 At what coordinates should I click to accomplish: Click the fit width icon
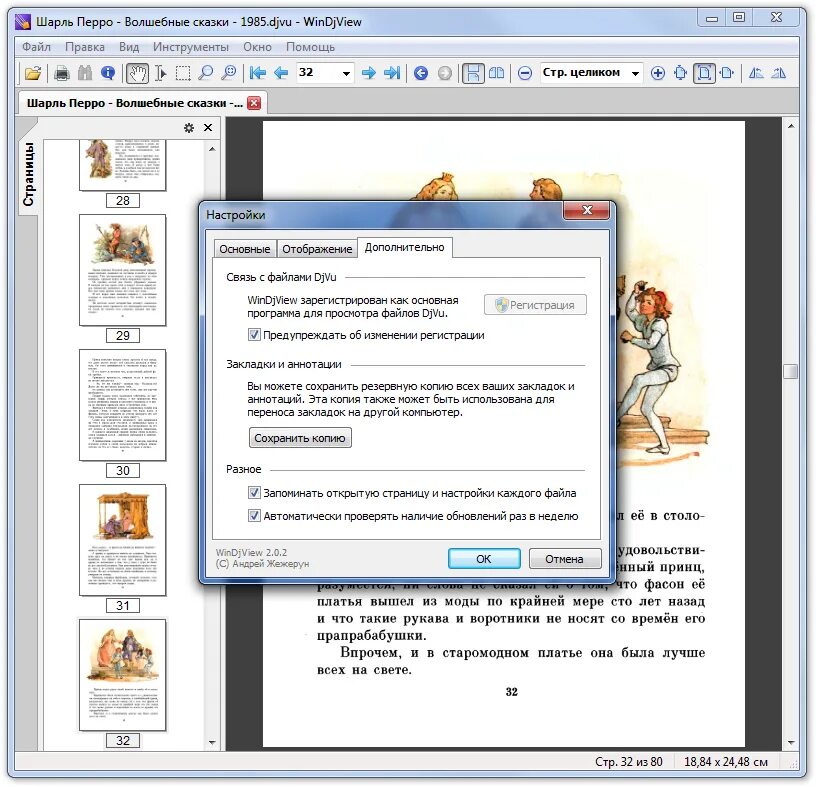click(727, 73)
